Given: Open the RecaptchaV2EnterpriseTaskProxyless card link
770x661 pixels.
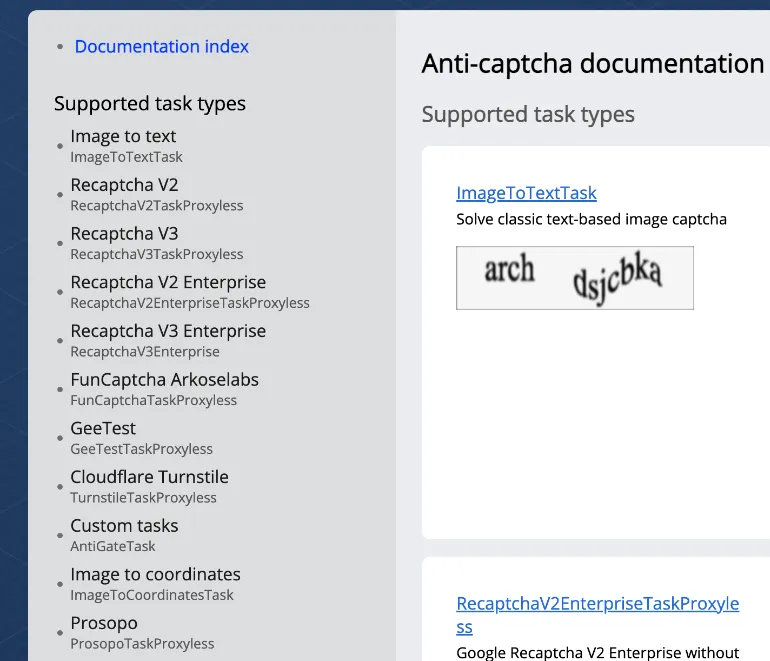Looking at the screenshot, I should (x=598, y=615).
